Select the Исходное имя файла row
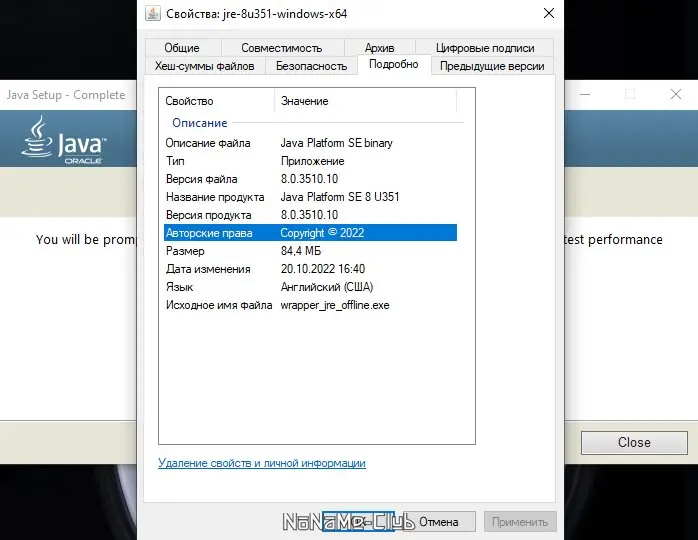Image resolution: width=698 pixels, height=540 pixels. (310, 305)
